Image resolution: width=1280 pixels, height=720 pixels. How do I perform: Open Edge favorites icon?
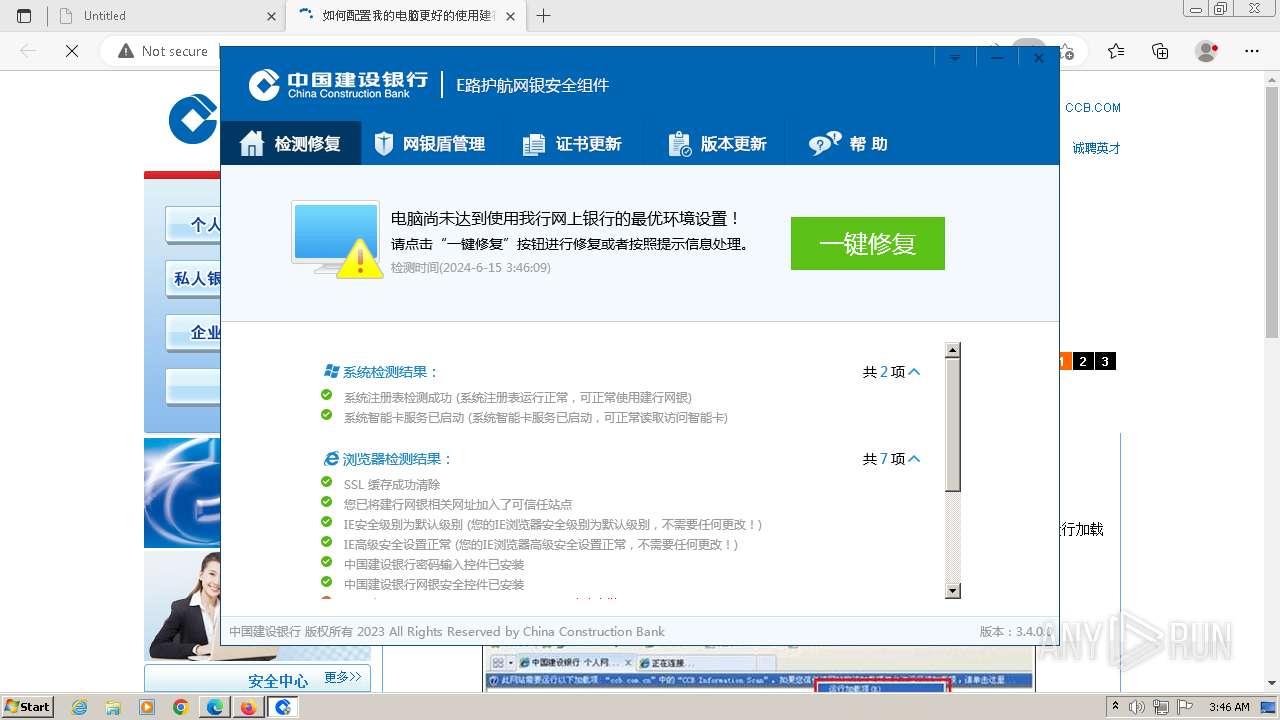coord(1116,51)
